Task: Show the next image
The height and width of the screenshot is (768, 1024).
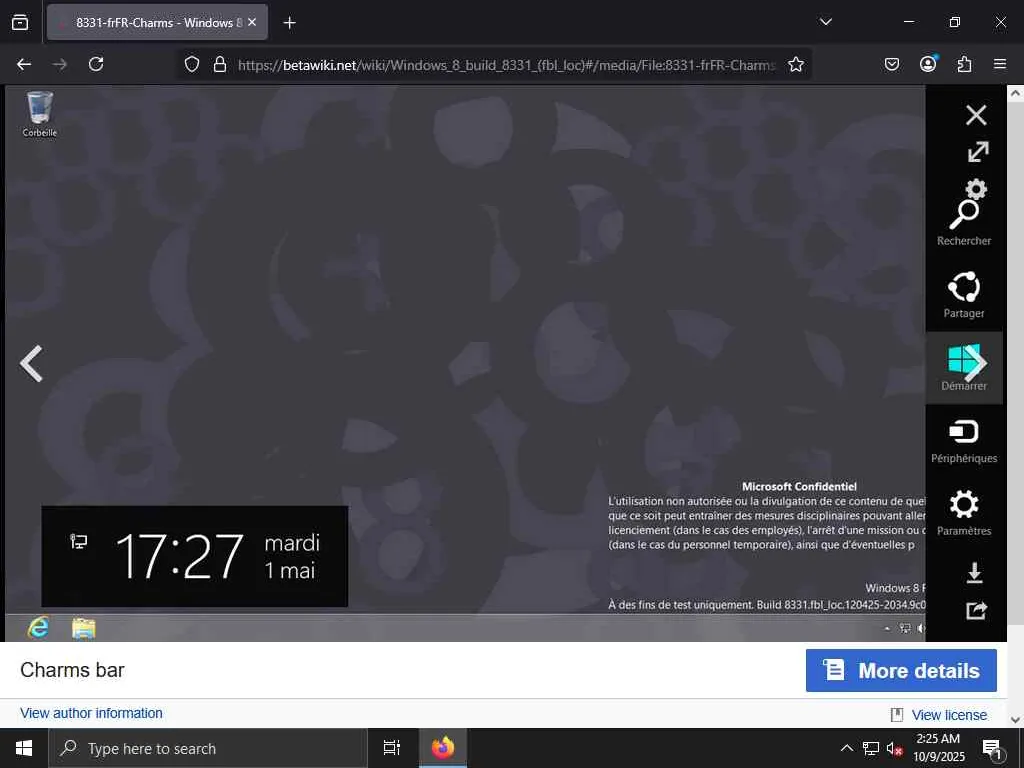Action: click(976, 363)
